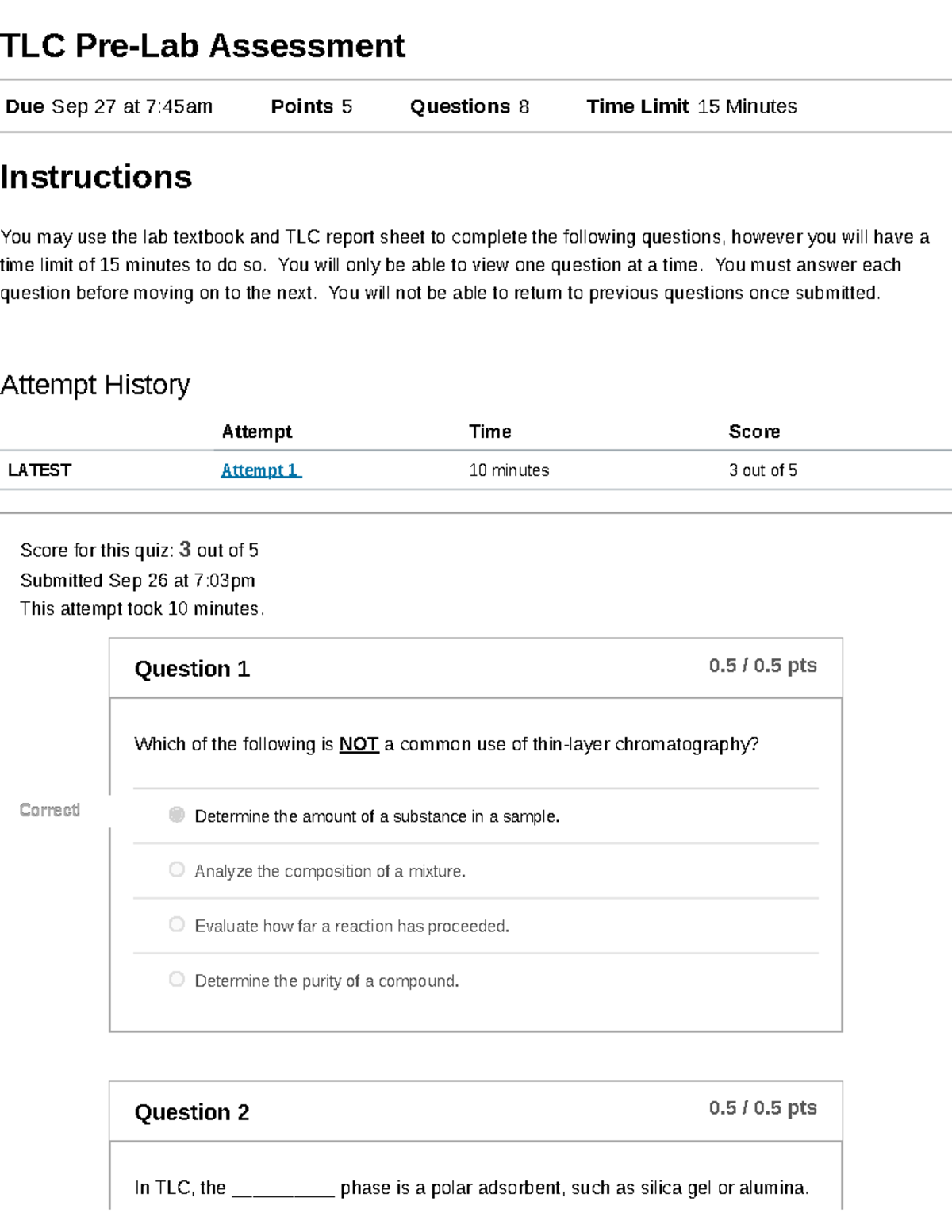Click the "3 out of 5" score cell

tap(762, 470)
